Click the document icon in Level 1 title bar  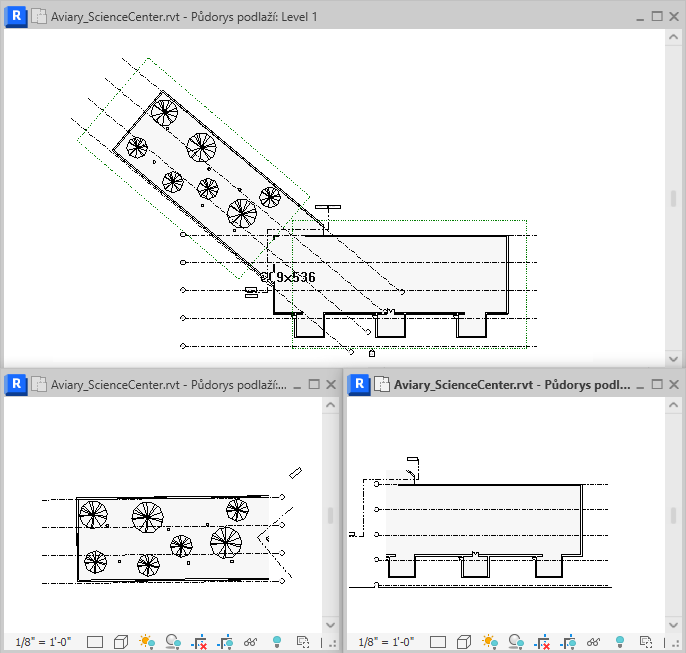tap(39, 17)
